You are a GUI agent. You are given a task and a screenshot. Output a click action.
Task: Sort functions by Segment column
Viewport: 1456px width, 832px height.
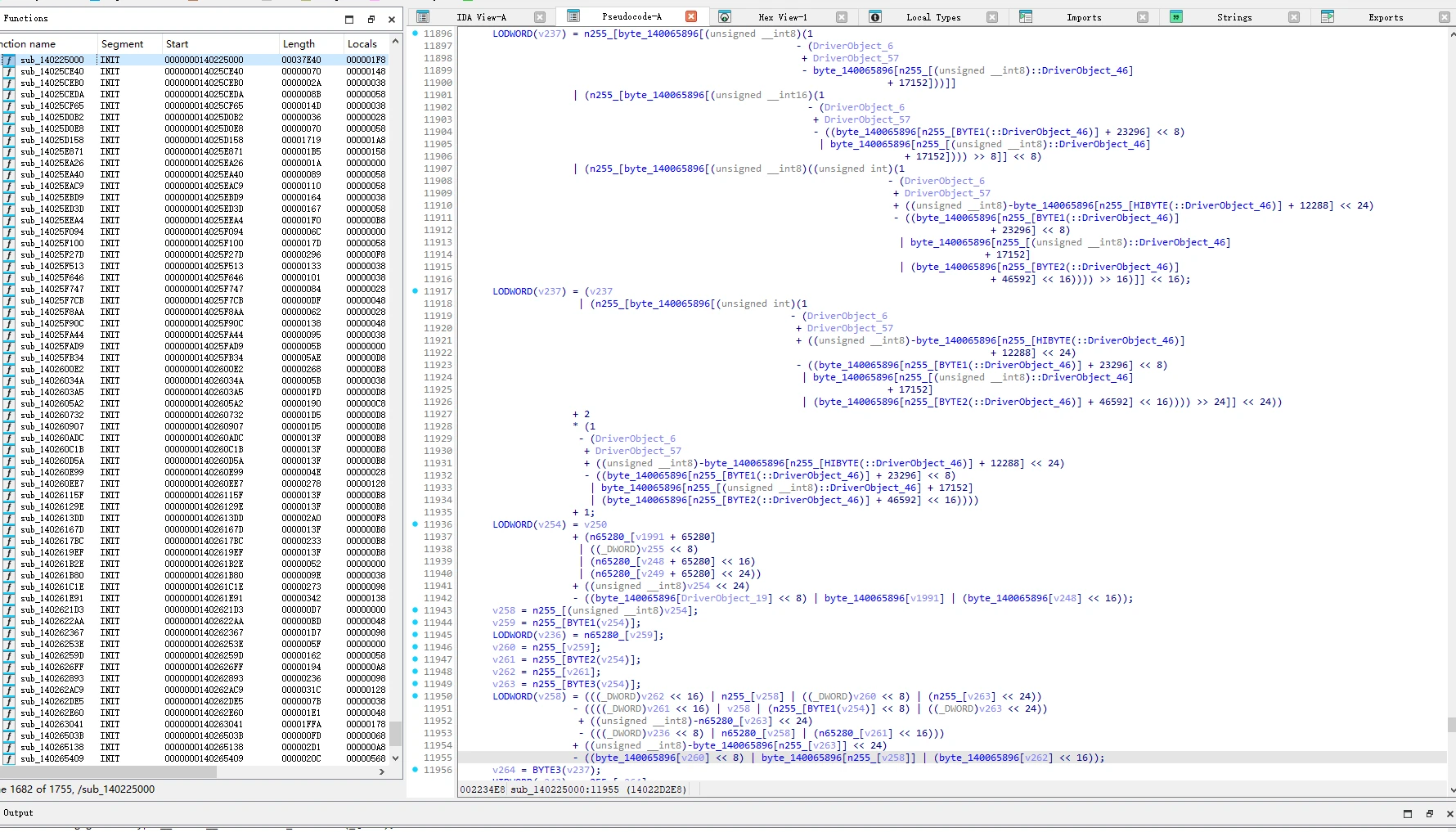[x=123, y=44]
